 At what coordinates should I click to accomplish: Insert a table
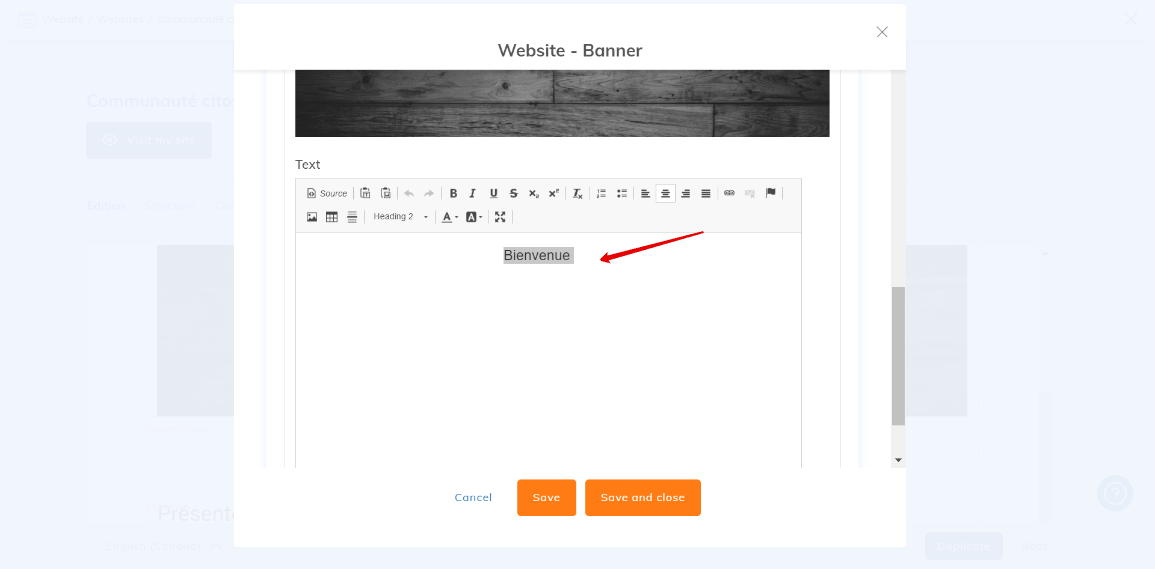[332, 217]
